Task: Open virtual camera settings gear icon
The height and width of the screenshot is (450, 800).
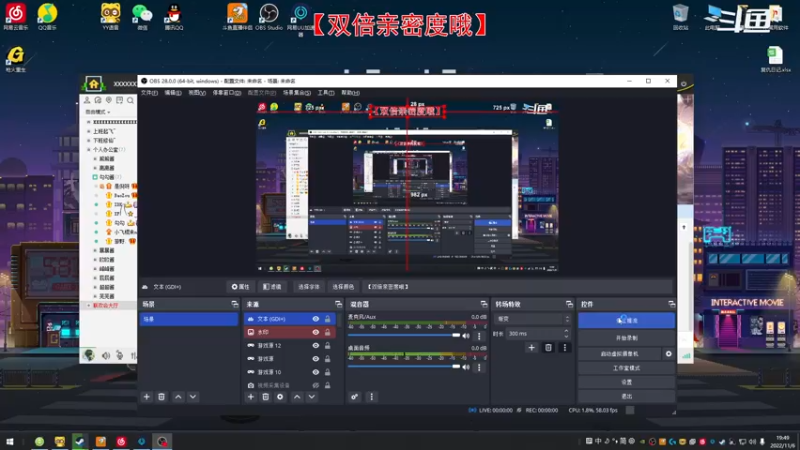Action: [668, 354]
